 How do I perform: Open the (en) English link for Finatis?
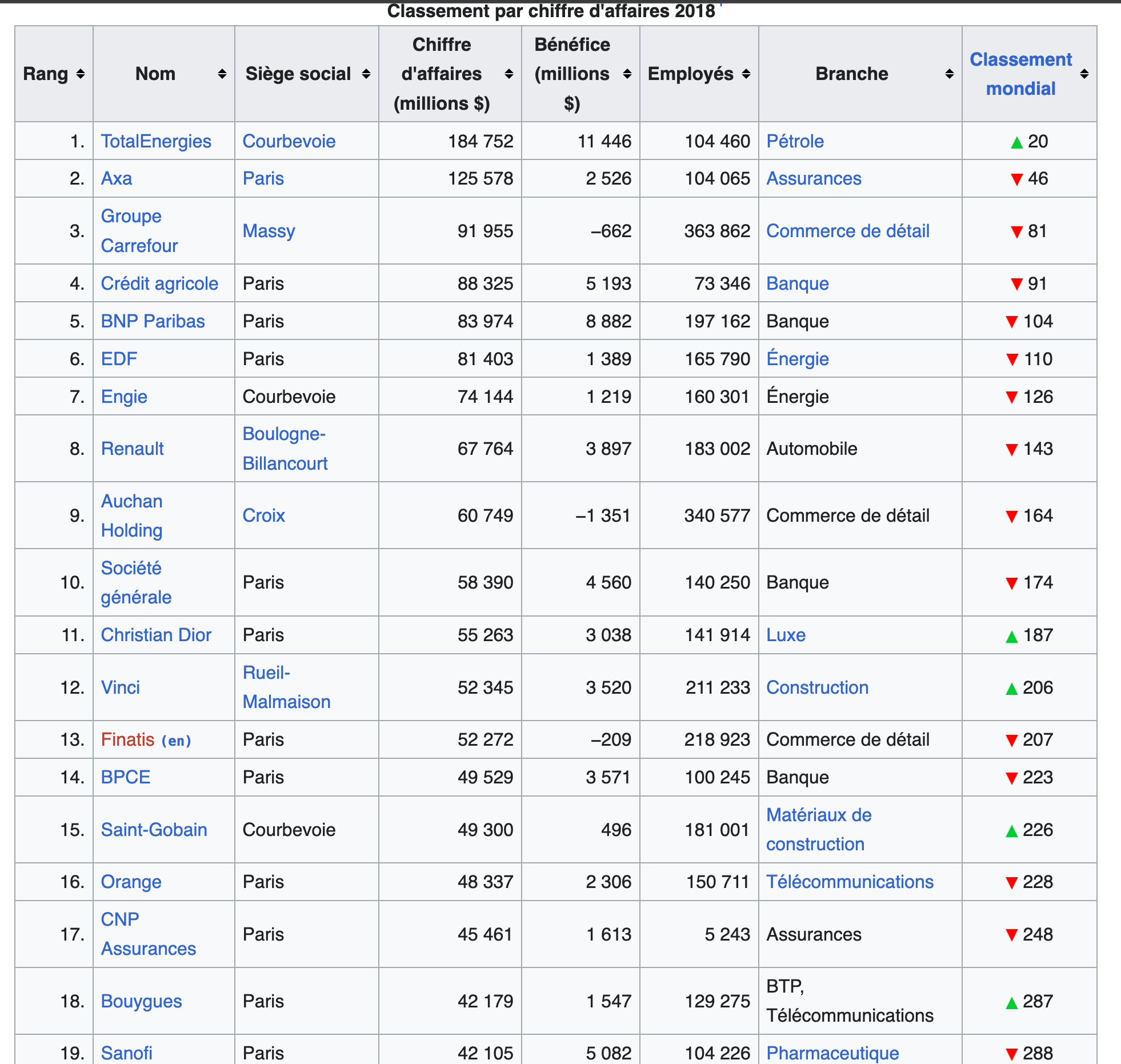(x=176, y=741)
